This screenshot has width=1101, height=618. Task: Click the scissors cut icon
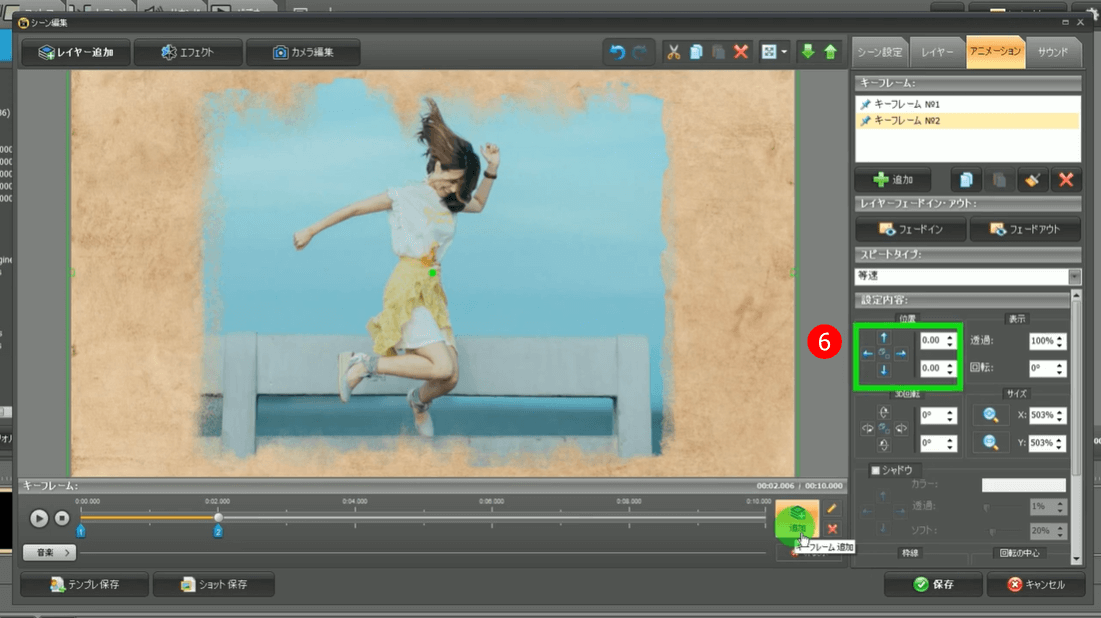tap(674, 52)
